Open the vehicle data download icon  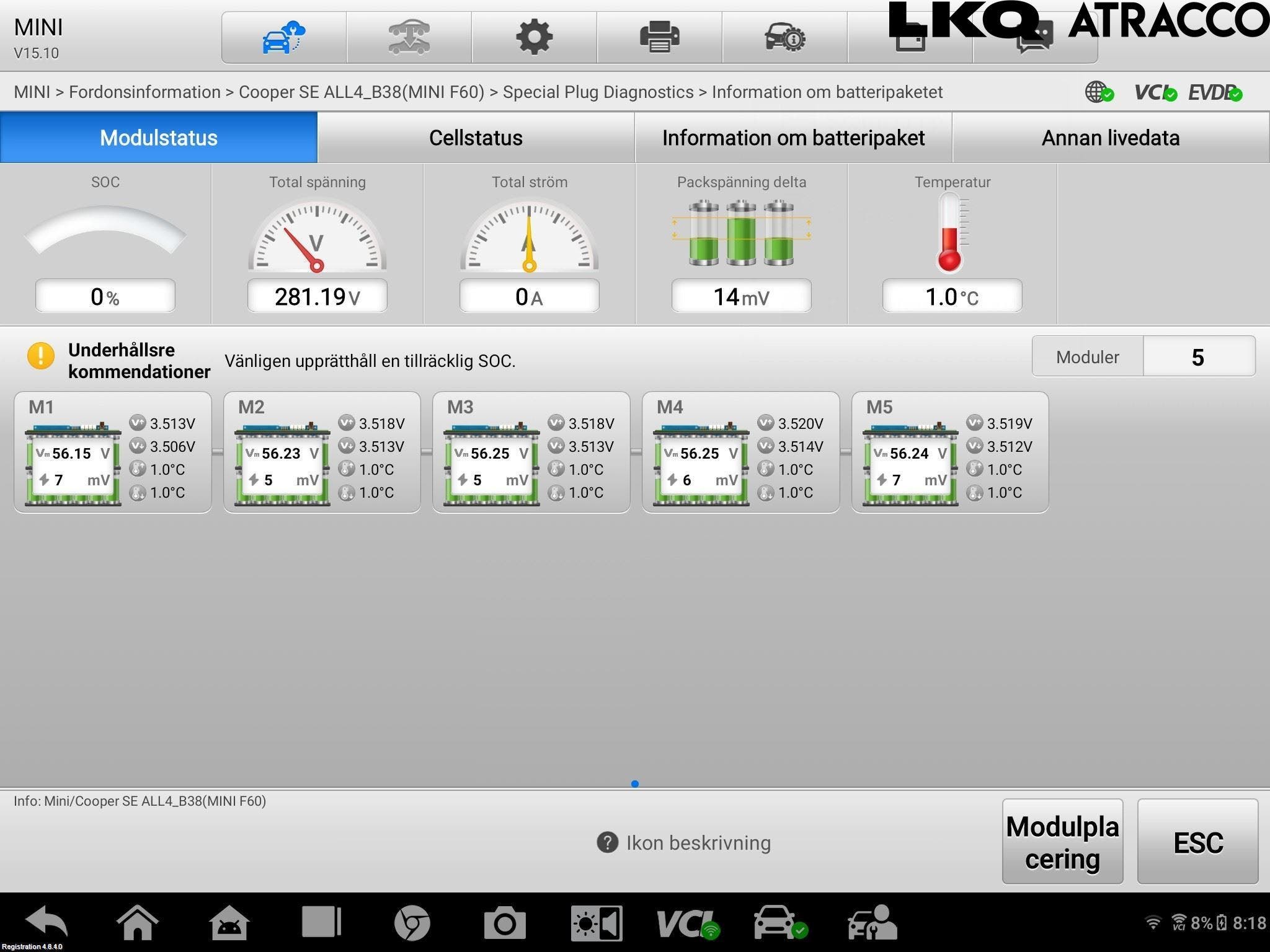409,37
